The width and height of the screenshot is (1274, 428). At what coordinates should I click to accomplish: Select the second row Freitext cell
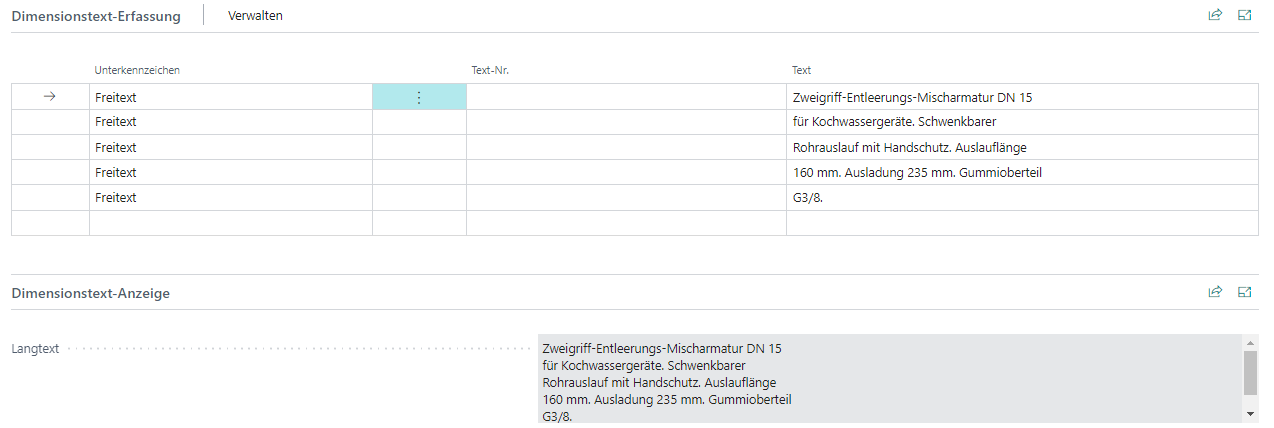click(x=230, y=122)
